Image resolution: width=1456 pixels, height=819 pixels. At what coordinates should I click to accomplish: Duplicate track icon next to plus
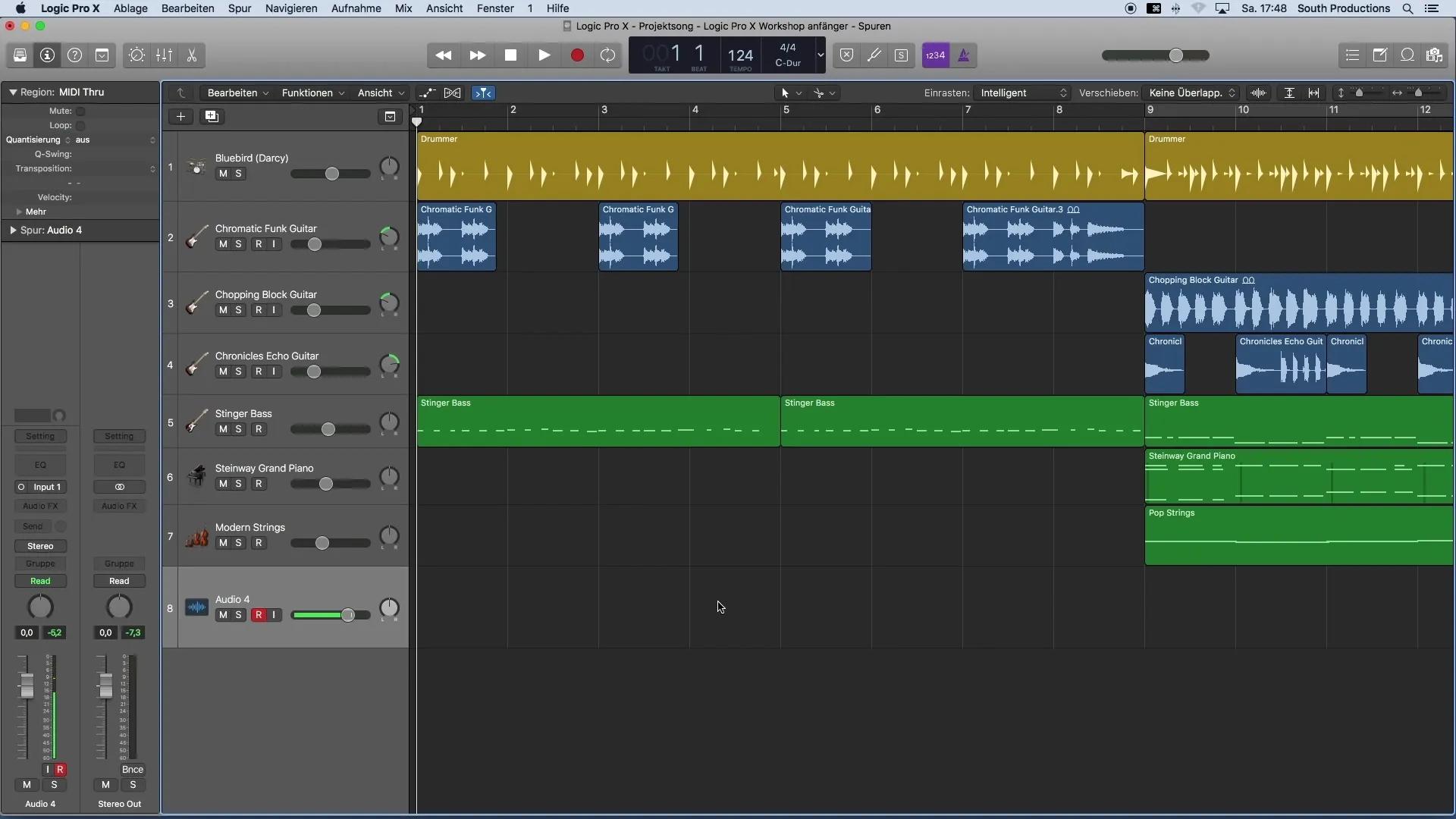(x=212, y=117)
